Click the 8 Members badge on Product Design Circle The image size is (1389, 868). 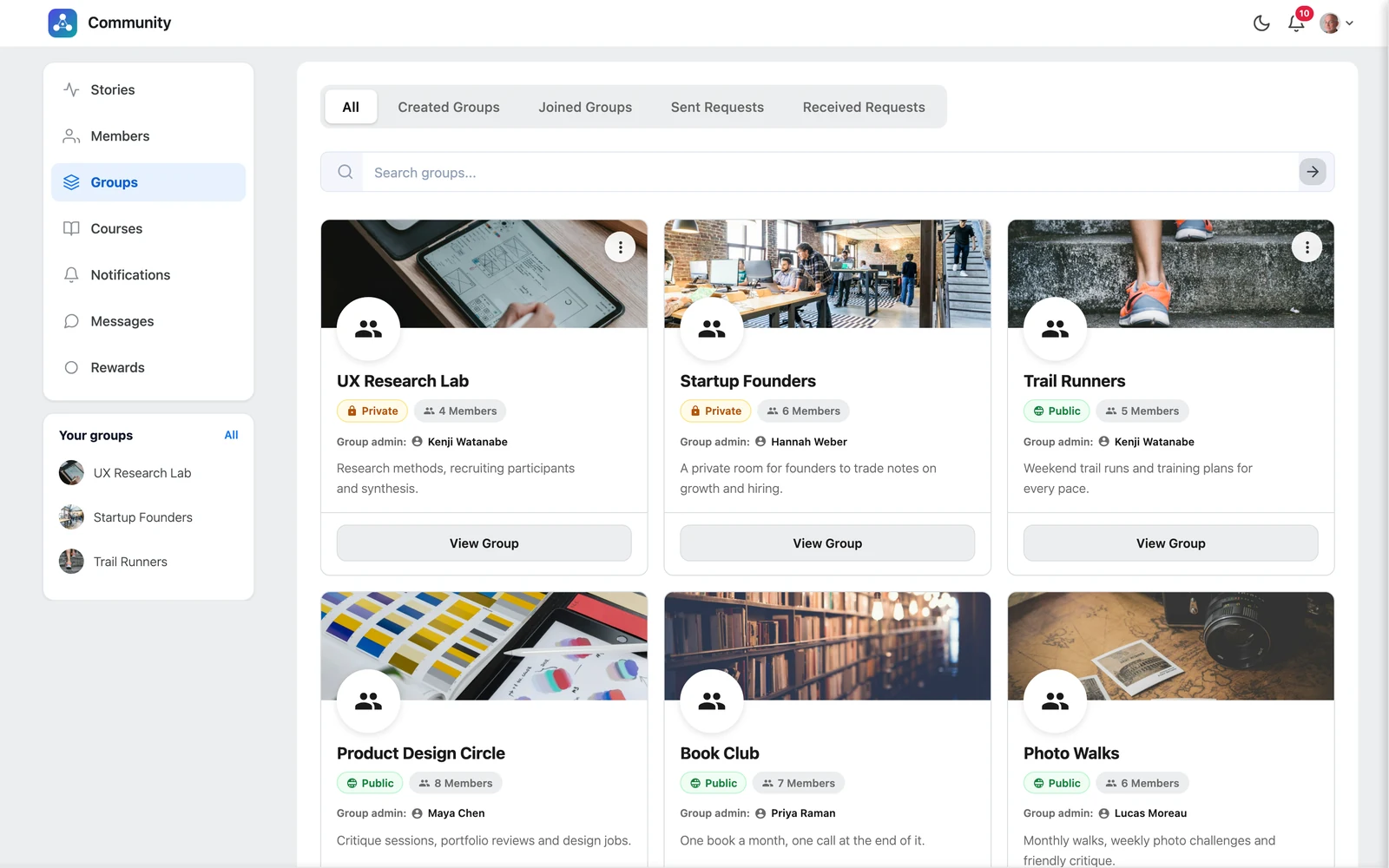(456, 783)
